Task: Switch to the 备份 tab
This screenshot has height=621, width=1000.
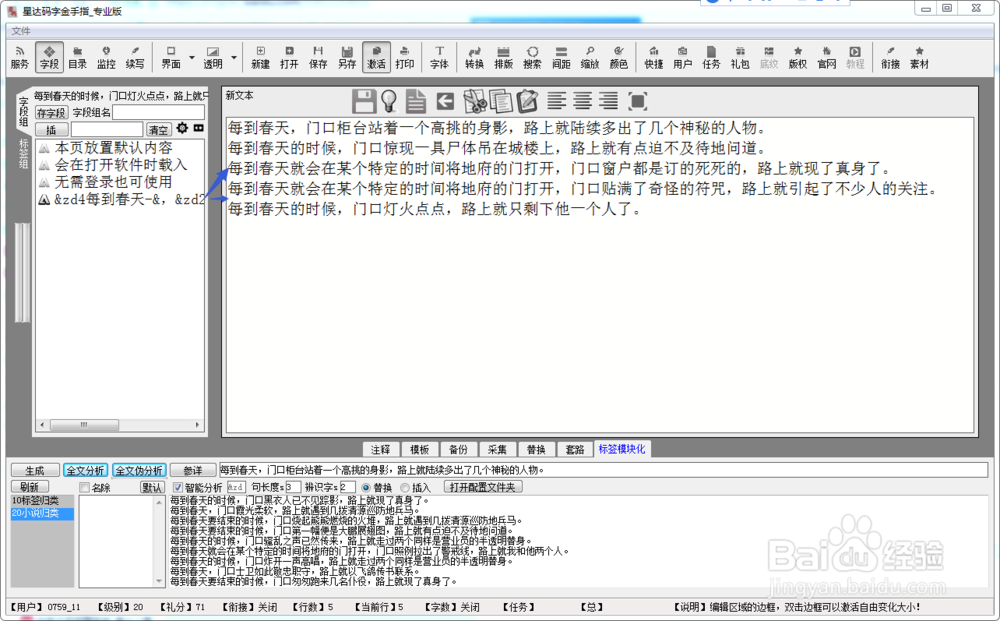Action: tap(459, 449)
